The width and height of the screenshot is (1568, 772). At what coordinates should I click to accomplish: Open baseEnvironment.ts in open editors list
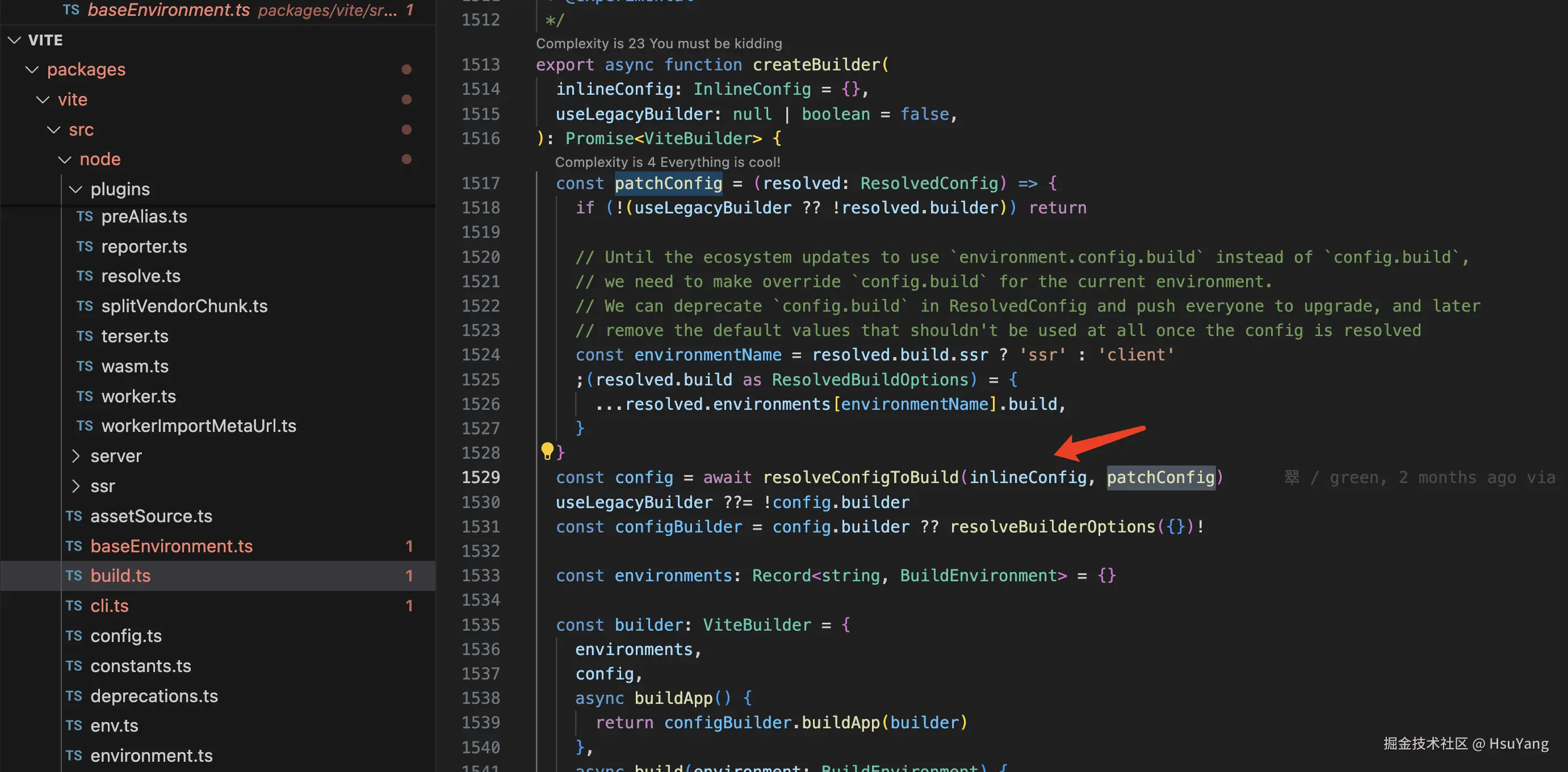[x=169, y=10]
